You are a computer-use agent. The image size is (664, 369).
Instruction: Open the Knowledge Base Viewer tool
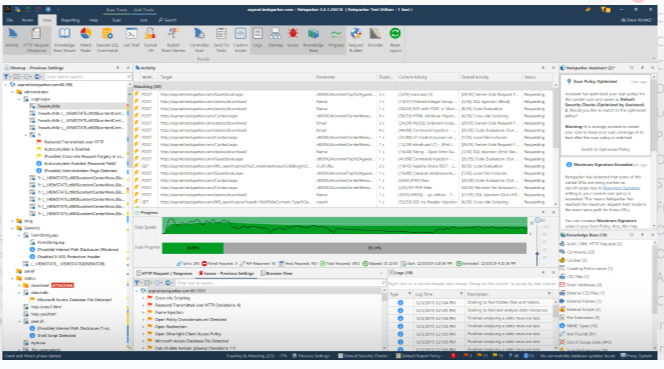(x=64, y=40)
